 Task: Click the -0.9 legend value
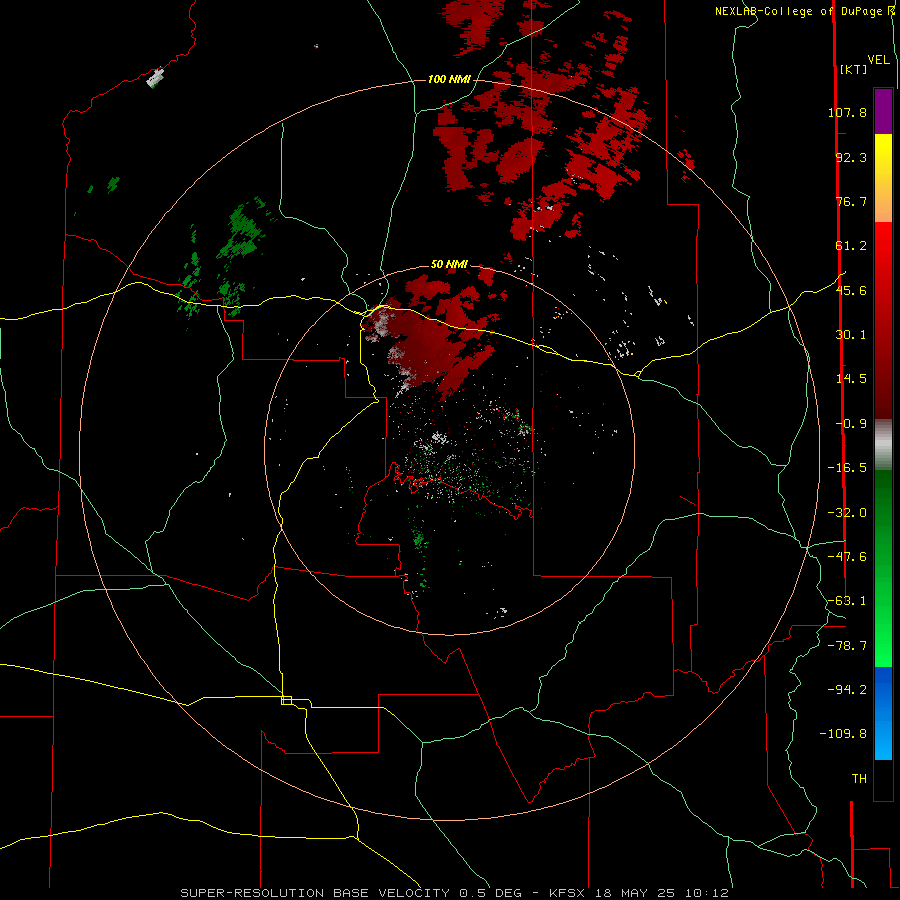(851, 424)
